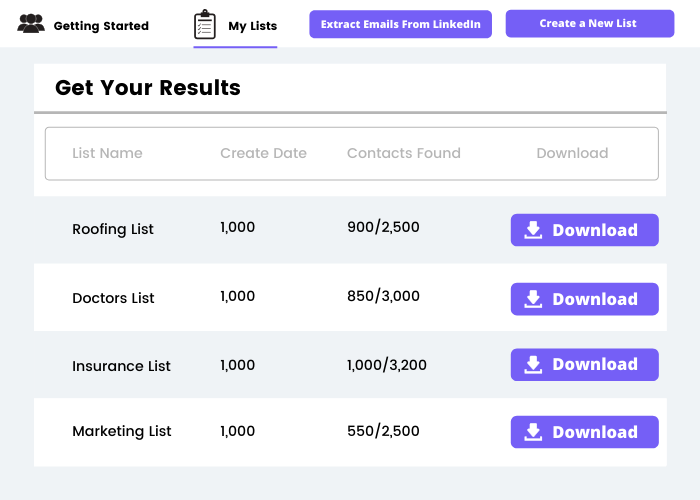Screen dimensions: 700x500
Task: Click the Get Your Results heading
Action: 148,88
